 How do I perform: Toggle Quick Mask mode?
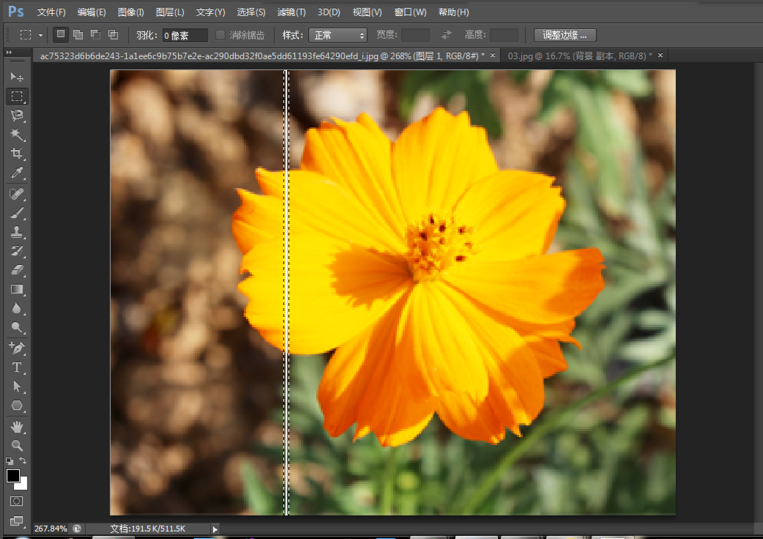(17, 501)
